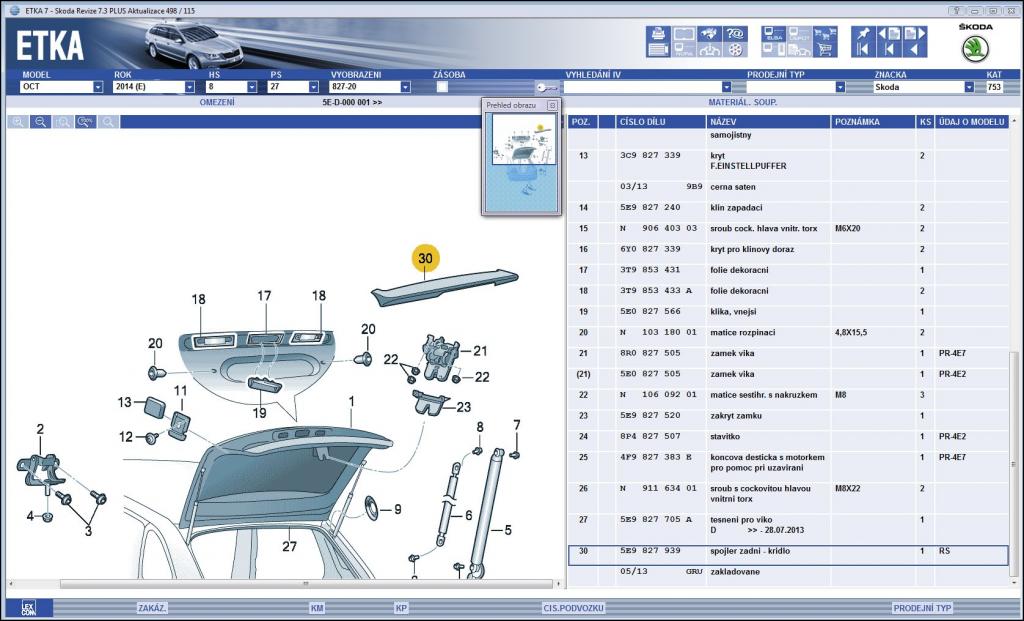Open the ELSA link icon
This screenshot has width=1024, height=621.
coord(774,34)
